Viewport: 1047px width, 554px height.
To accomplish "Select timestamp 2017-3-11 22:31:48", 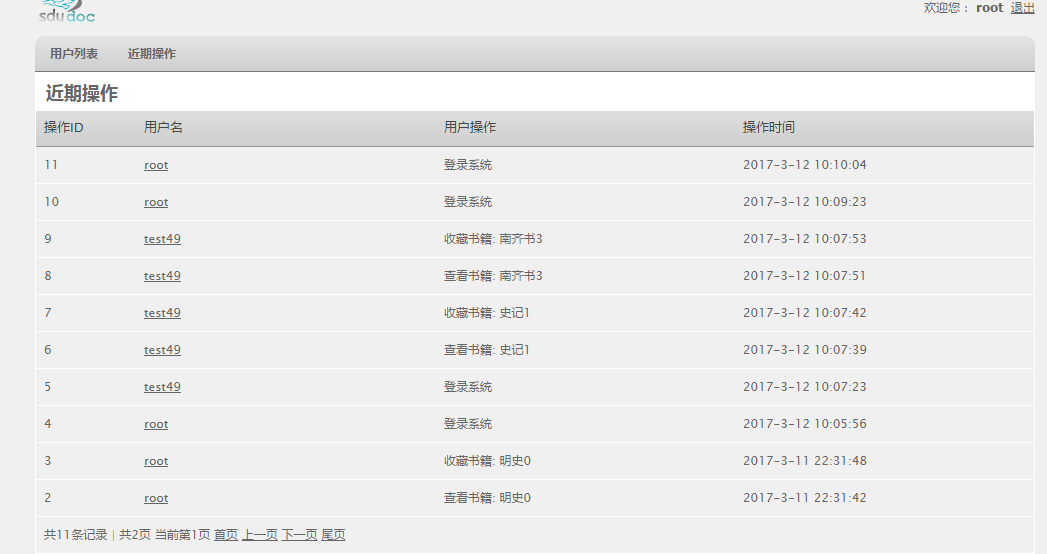I will [x=805, y=461].
